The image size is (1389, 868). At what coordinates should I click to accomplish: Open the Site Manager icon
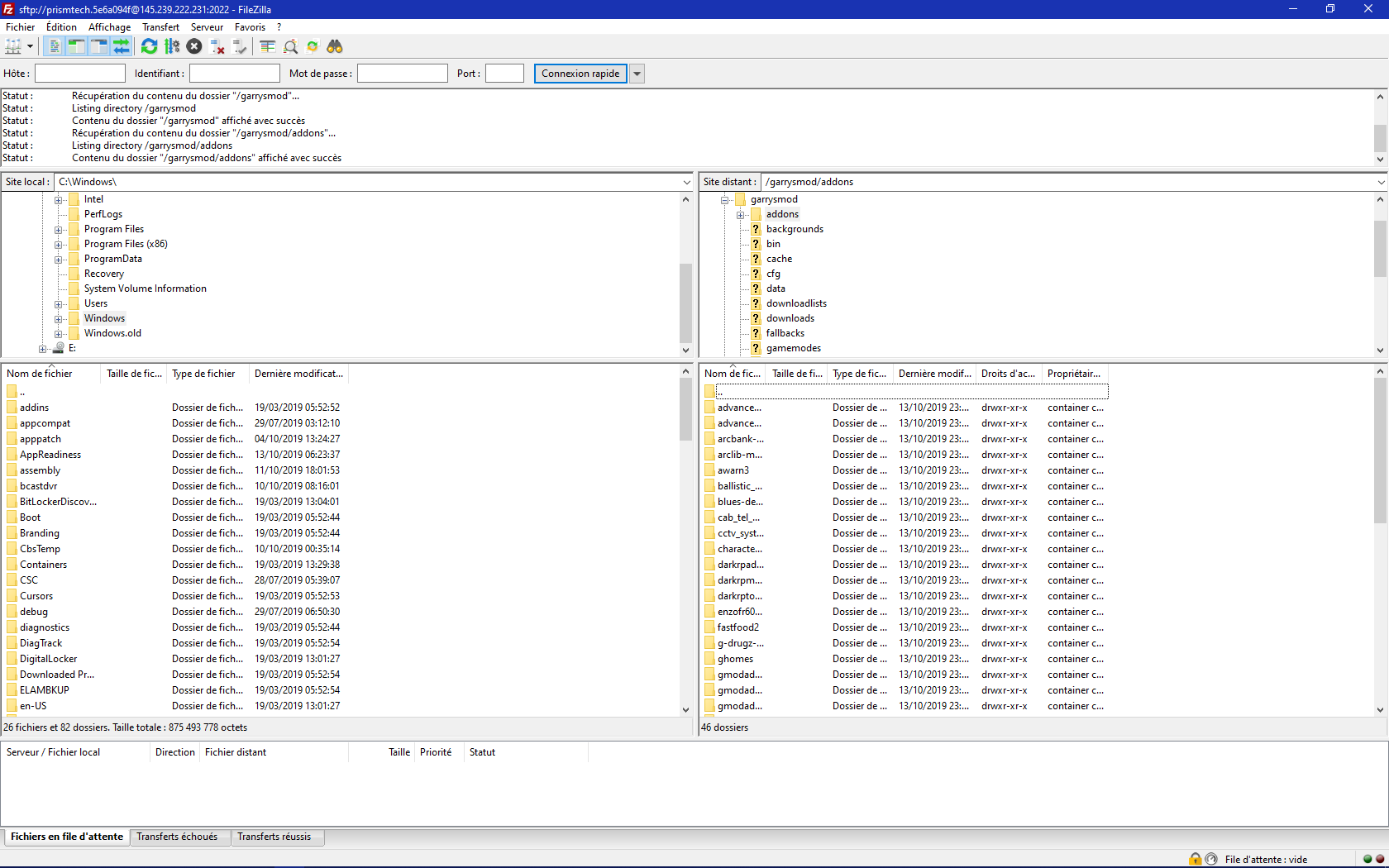point(13,46)
